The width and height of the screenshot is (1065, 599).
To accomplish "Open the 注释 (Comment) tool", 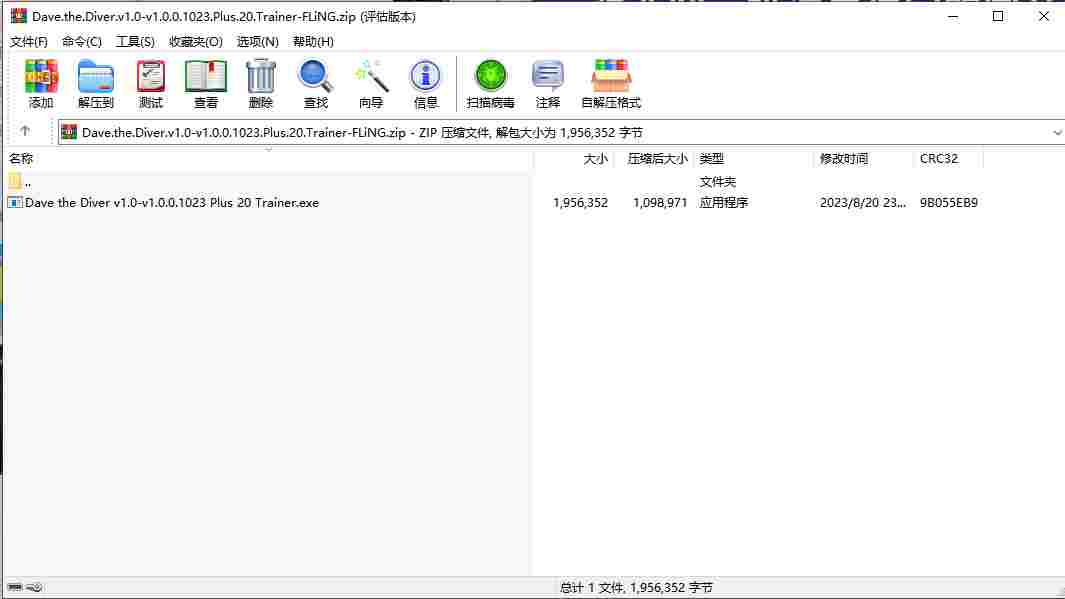I will [547, 84].
